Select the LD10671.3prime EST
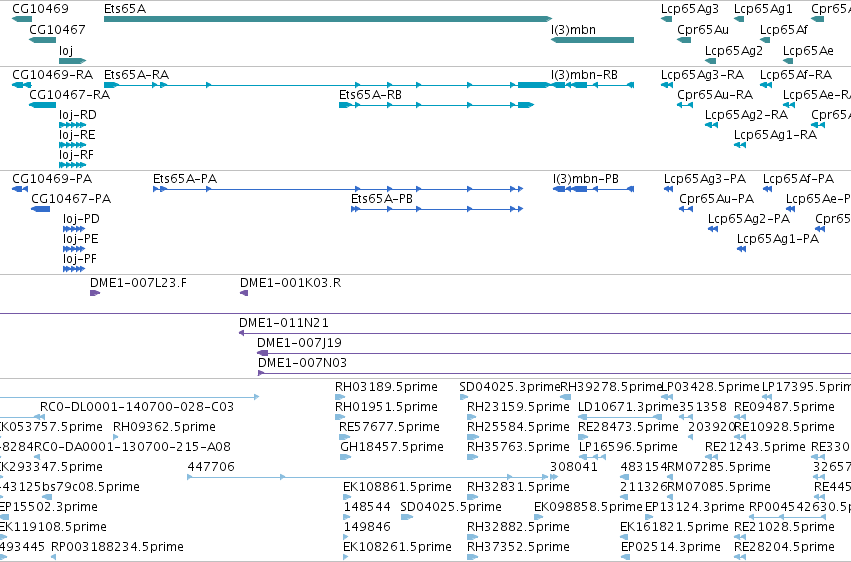The width and height of the screenshot is (851, 562). tap(620, 417)
